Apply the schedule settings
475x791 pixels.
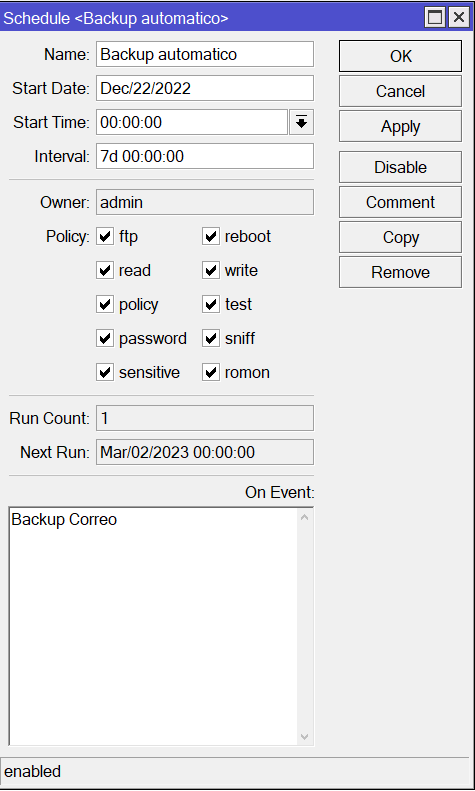[400, 126]
